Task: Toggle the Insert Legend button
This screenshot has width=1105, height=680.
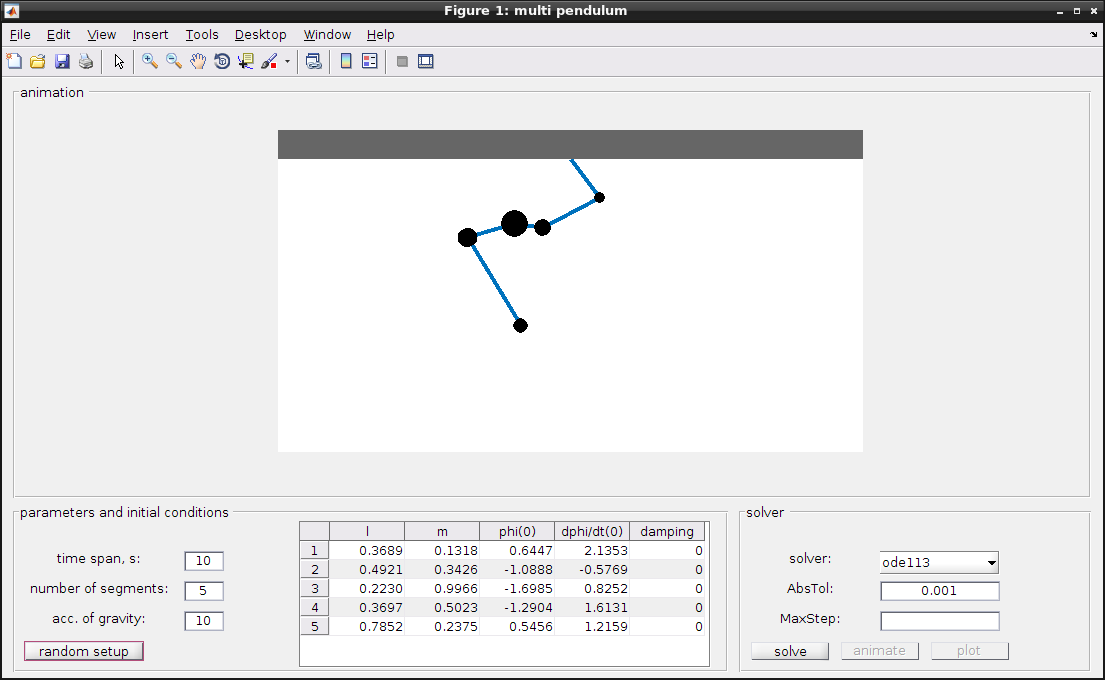Action: (x=369, y=61)
